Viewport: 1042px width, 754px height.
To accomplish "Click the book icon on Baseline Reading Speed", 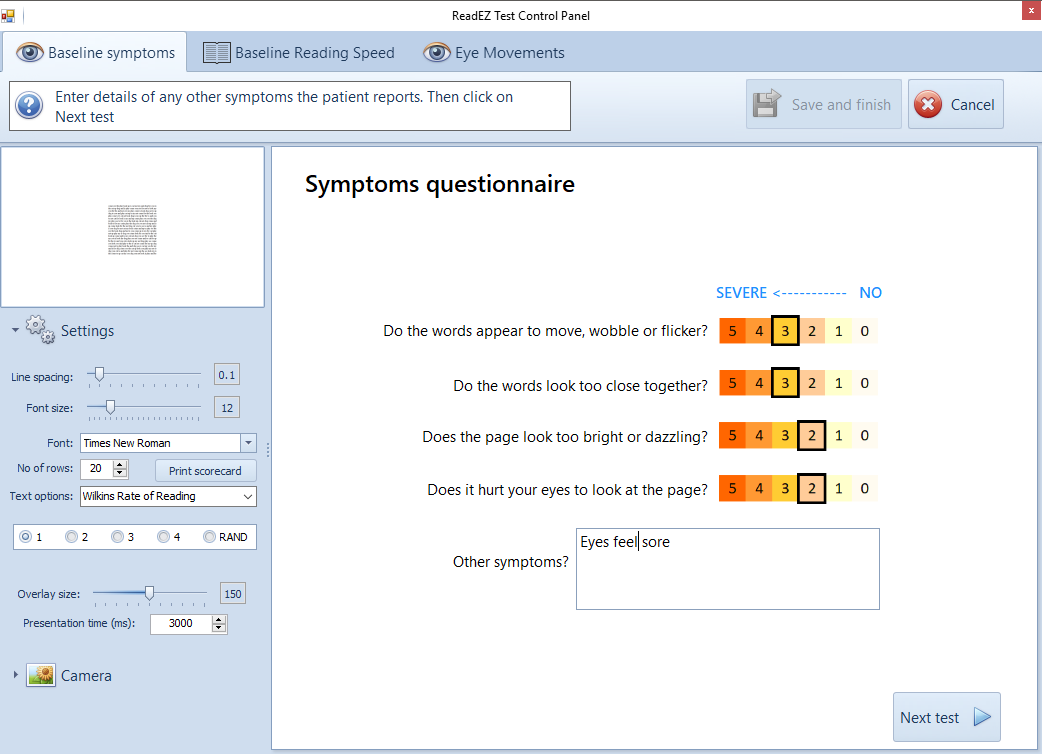I will point(216,53).
